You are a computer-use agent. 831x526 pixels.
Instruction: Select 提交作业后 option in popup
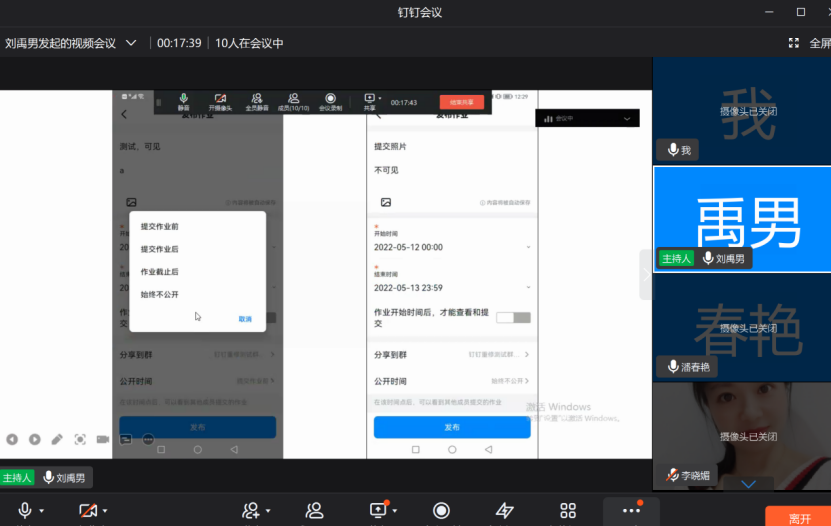pyautogui.click(x=160, y=249)
